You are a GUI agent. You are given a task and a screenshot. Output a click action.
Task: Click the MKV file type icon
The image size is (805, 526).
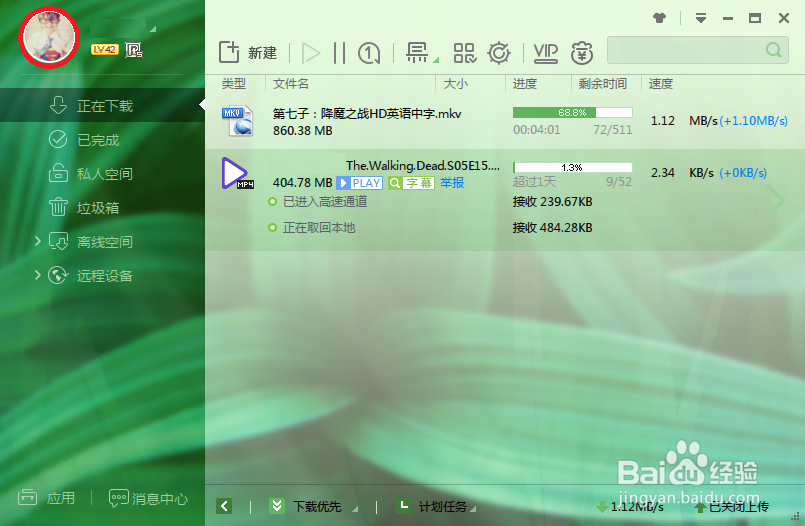(x=238, y=121)
